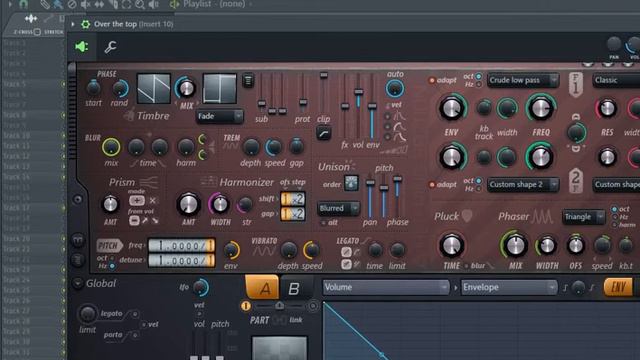The height and width of the screenshot is (360, 640).
Task: Open the Classic dropdown
Action: point(616,80)
